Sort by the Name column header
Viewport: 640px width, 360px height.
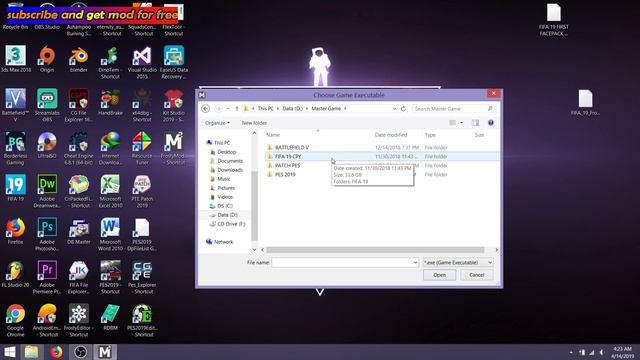[273, 135]
